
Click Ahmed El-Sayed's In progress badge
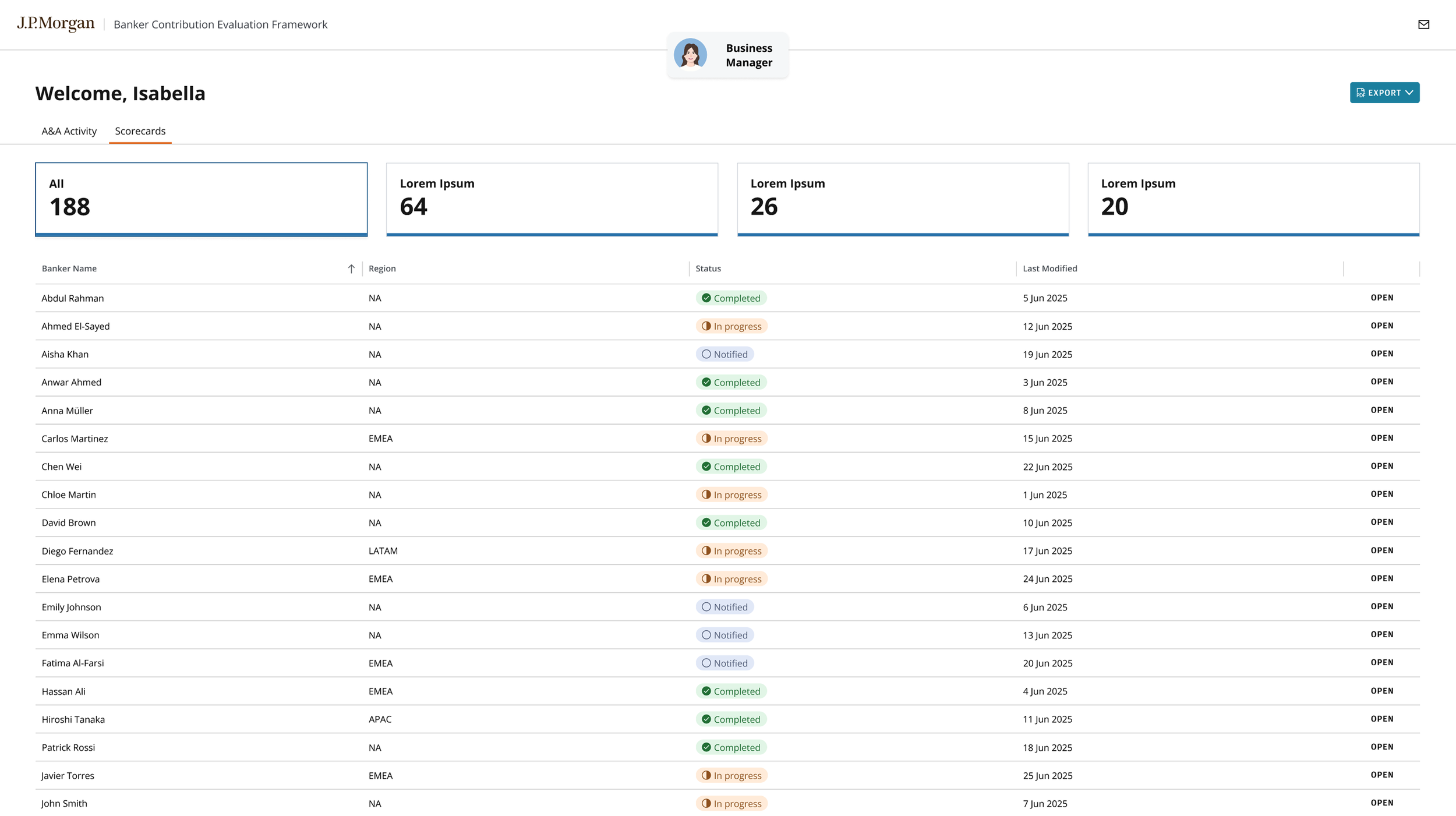(731, 326)
